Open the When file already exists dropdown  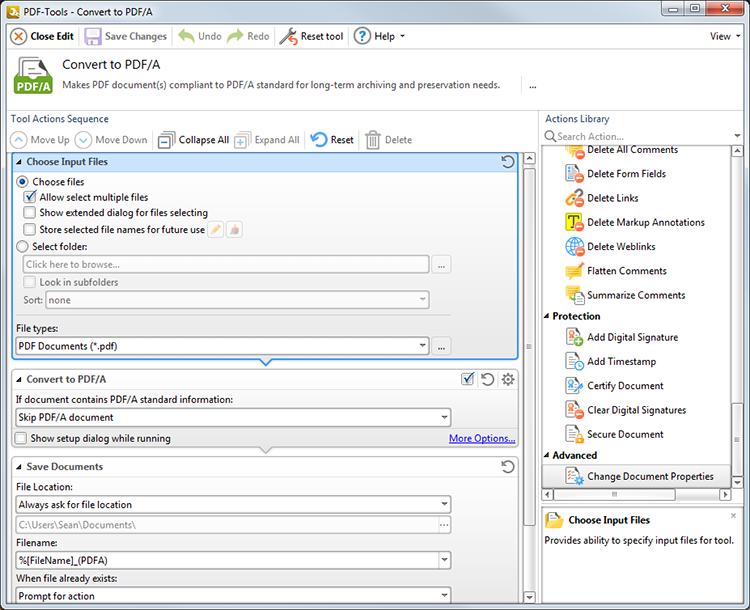(233, 596)
